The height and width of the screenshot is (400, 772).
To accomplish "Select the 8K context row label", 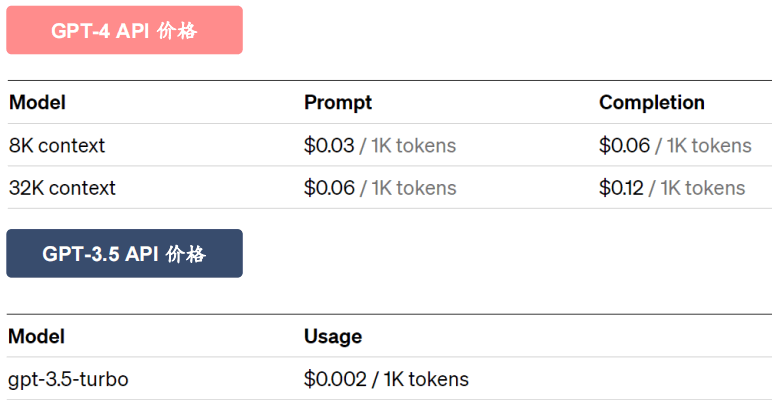I will point(57,146).
